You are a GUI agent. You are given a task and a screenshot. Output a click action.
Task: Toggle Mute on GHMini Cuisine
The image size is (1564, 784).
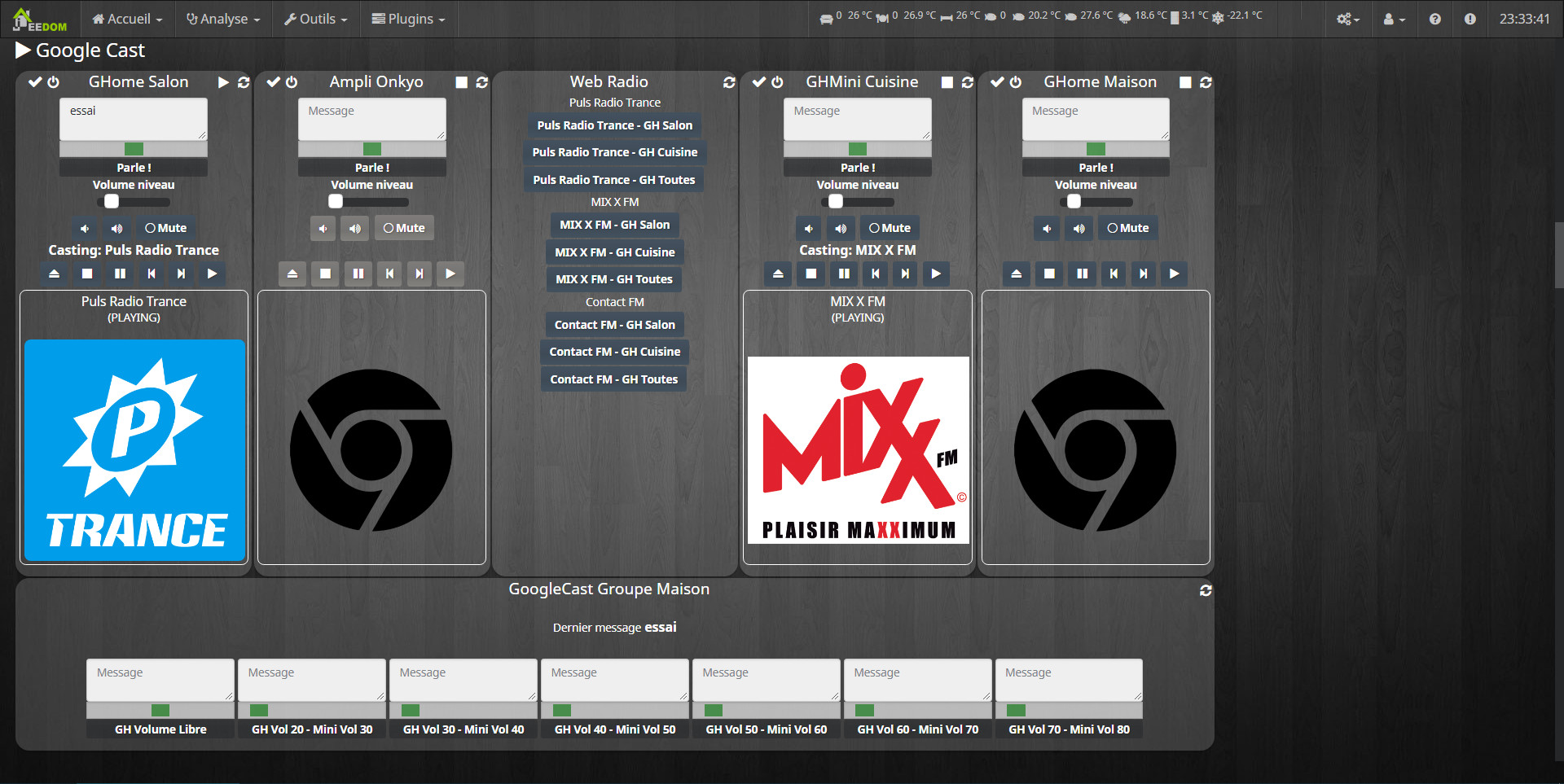(890, 228)
